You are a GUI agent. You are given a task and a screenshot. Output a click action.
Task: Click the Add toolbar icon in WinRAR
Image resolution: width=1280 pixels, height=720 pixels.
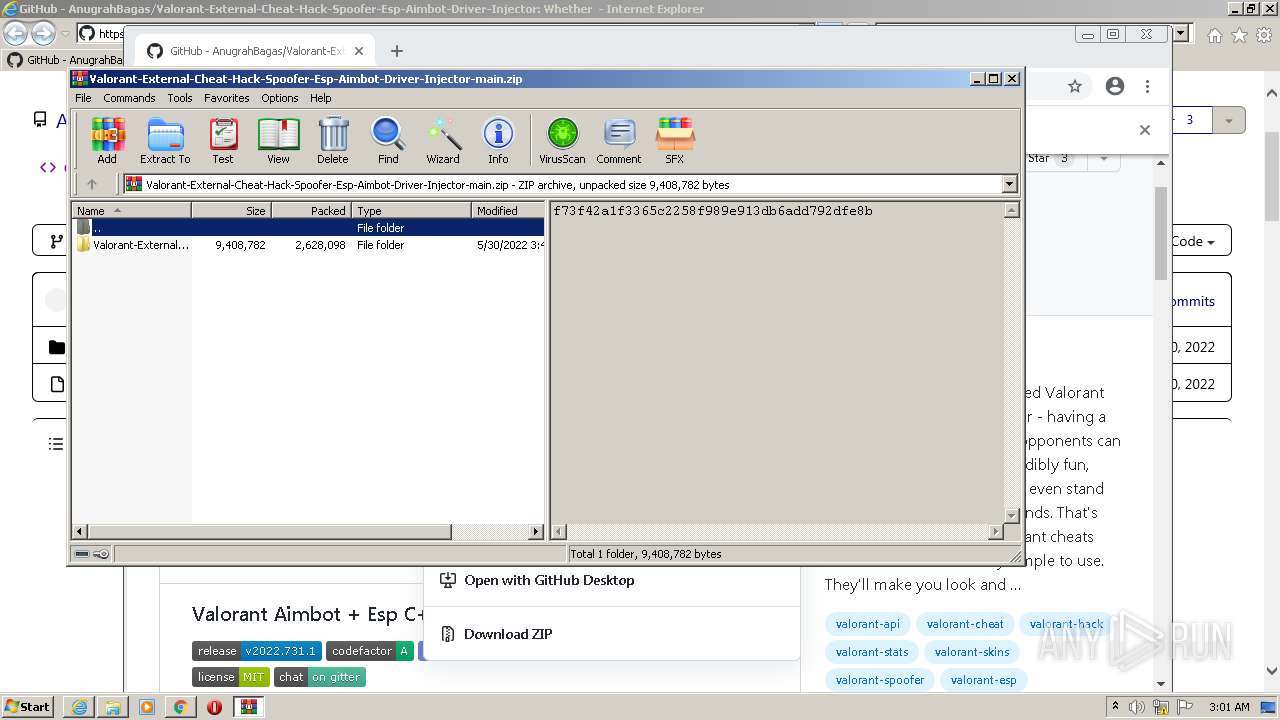107,140
